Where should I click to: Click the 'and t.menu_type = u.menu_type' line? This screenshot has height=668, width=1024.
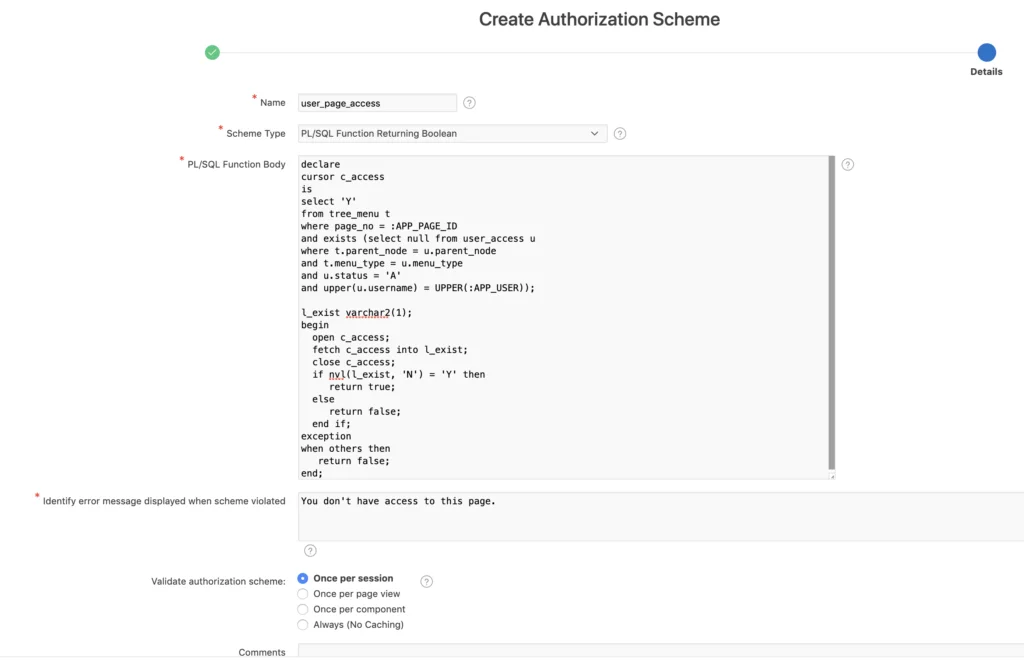point(381,263)
